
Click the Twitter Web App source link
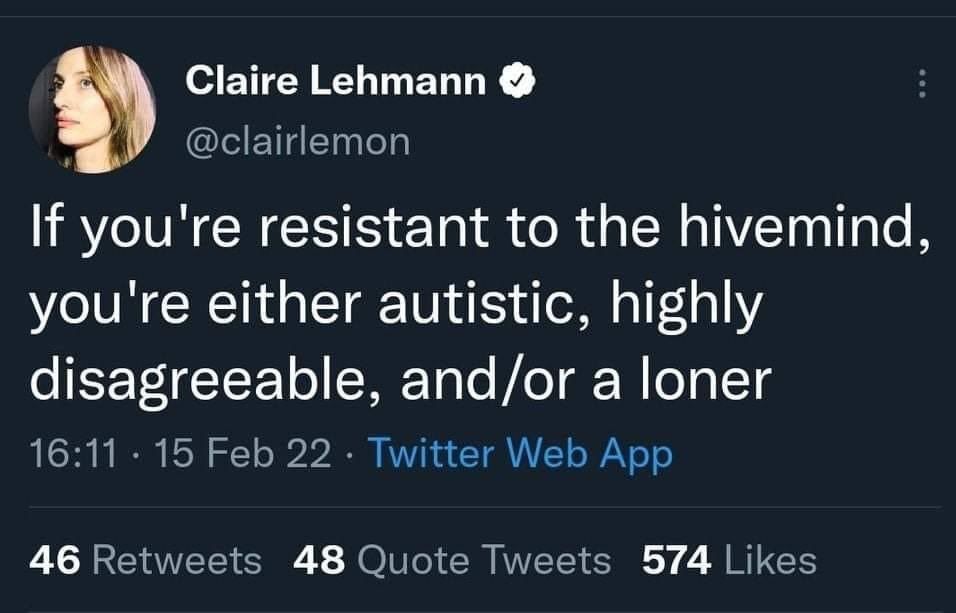(520, 455)
